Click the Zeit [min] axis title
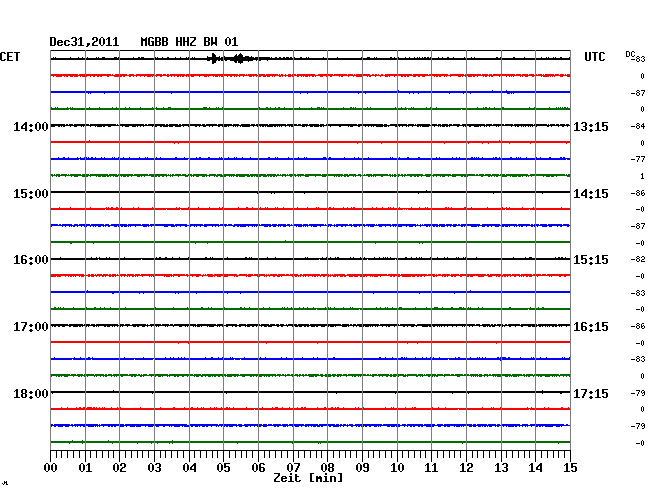This screenshot has width=650, height=494. [308, 478]
